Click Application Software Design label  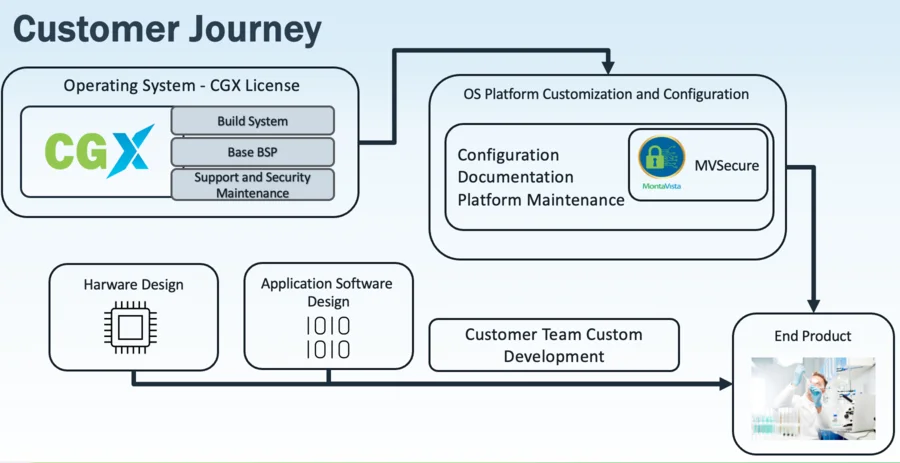(327, 292)
